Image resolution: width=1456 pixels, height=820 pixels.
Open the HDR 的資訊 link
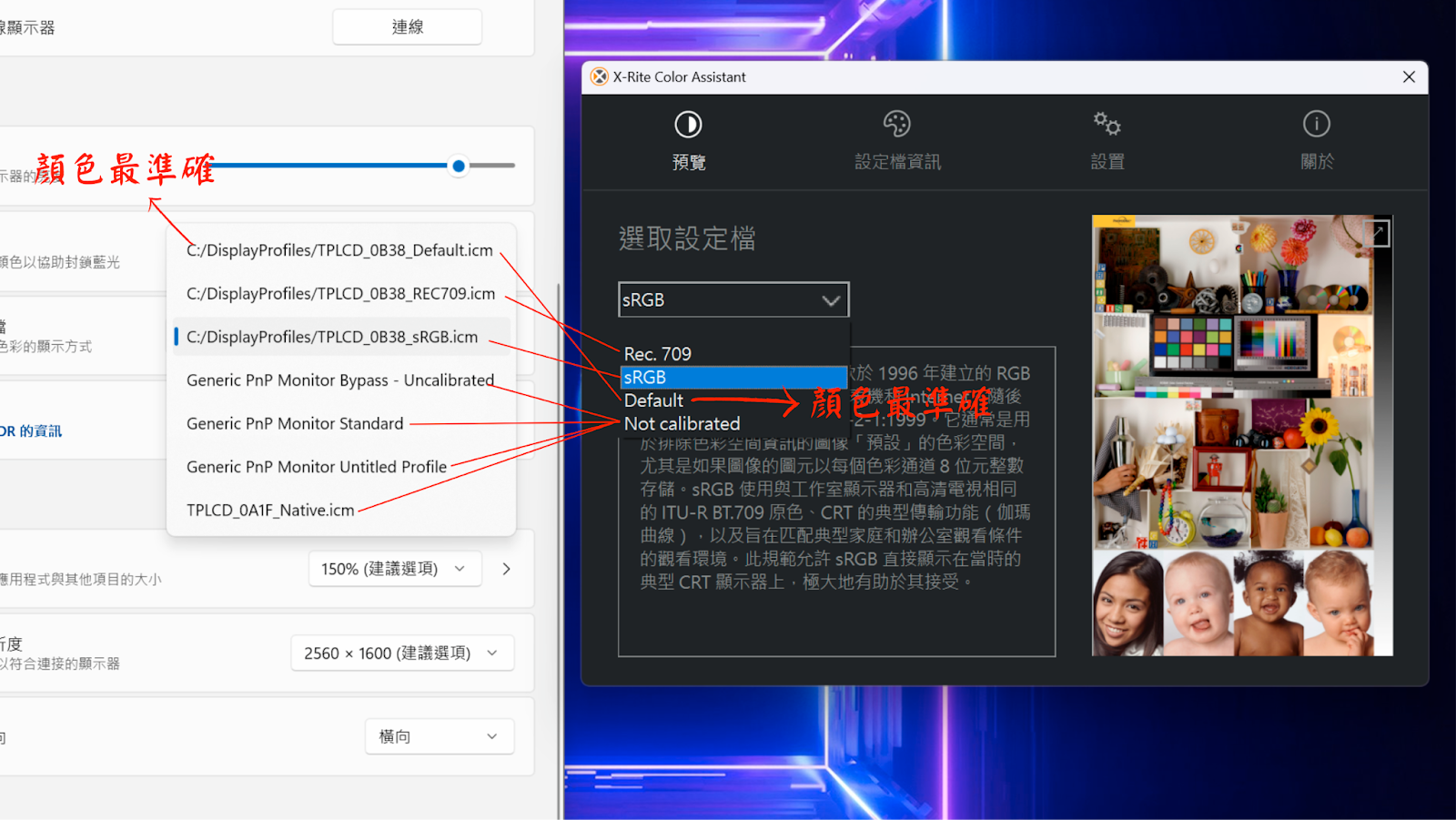pos(31,431)
